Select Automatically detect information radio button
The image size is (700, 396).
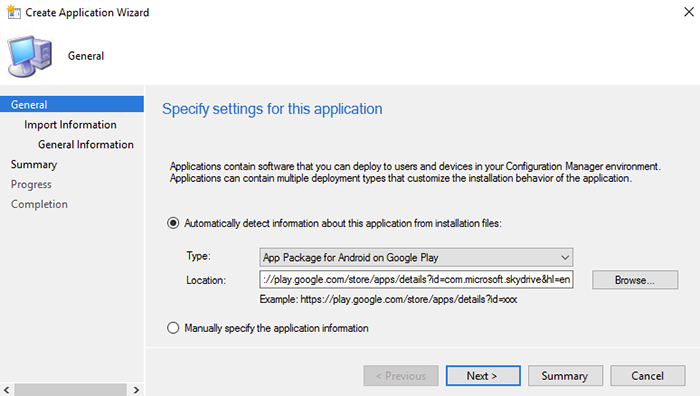coord(173,223)
